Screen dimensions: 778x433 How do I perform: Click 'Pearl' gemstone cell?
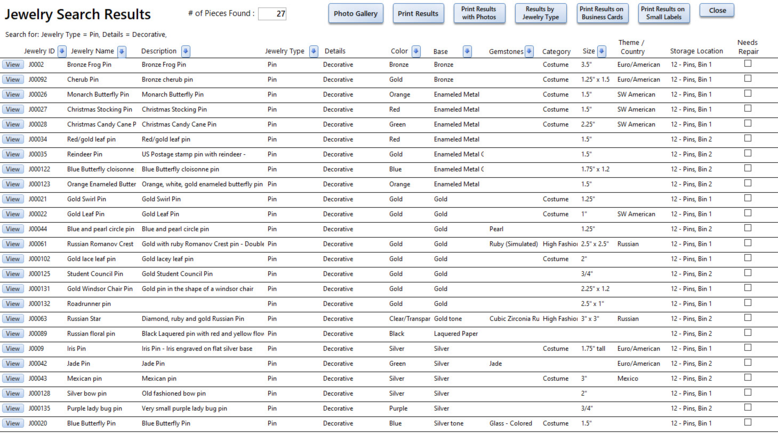tap(496, 229)
